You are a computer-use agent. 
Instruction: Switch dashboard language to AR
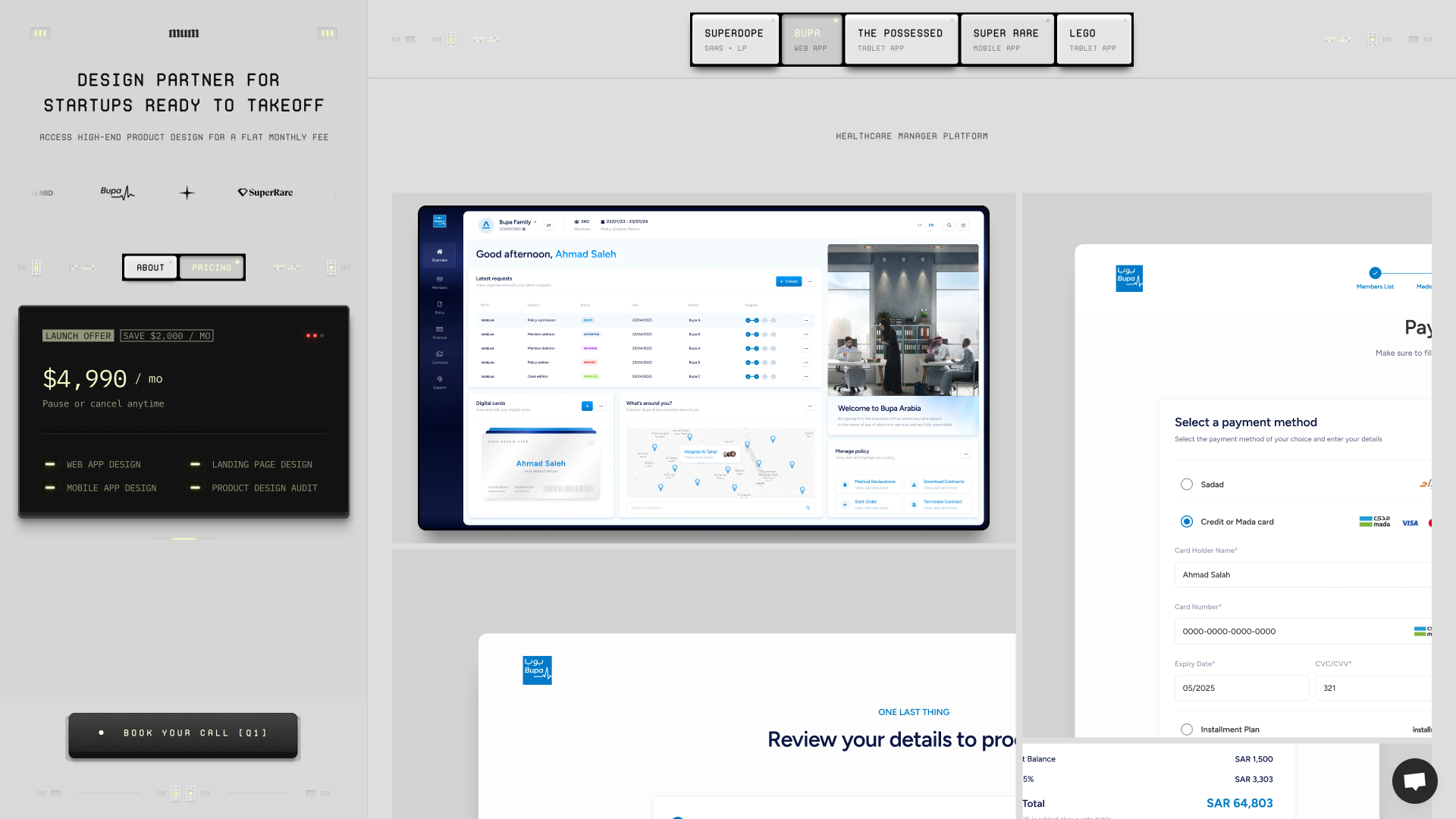919,225
